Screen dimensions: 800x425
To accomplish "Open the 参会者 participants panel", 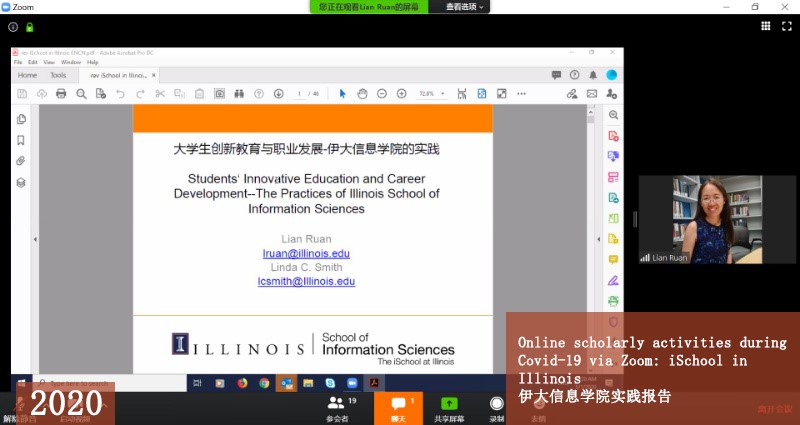I will pyautogui.click(x=339, y=409).
